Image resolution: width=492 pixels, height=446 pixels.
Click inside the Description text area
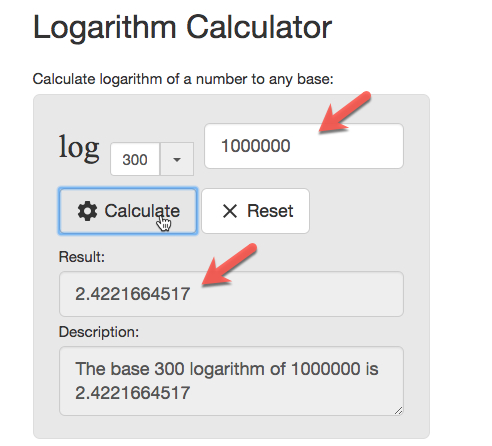coord(231,381)
